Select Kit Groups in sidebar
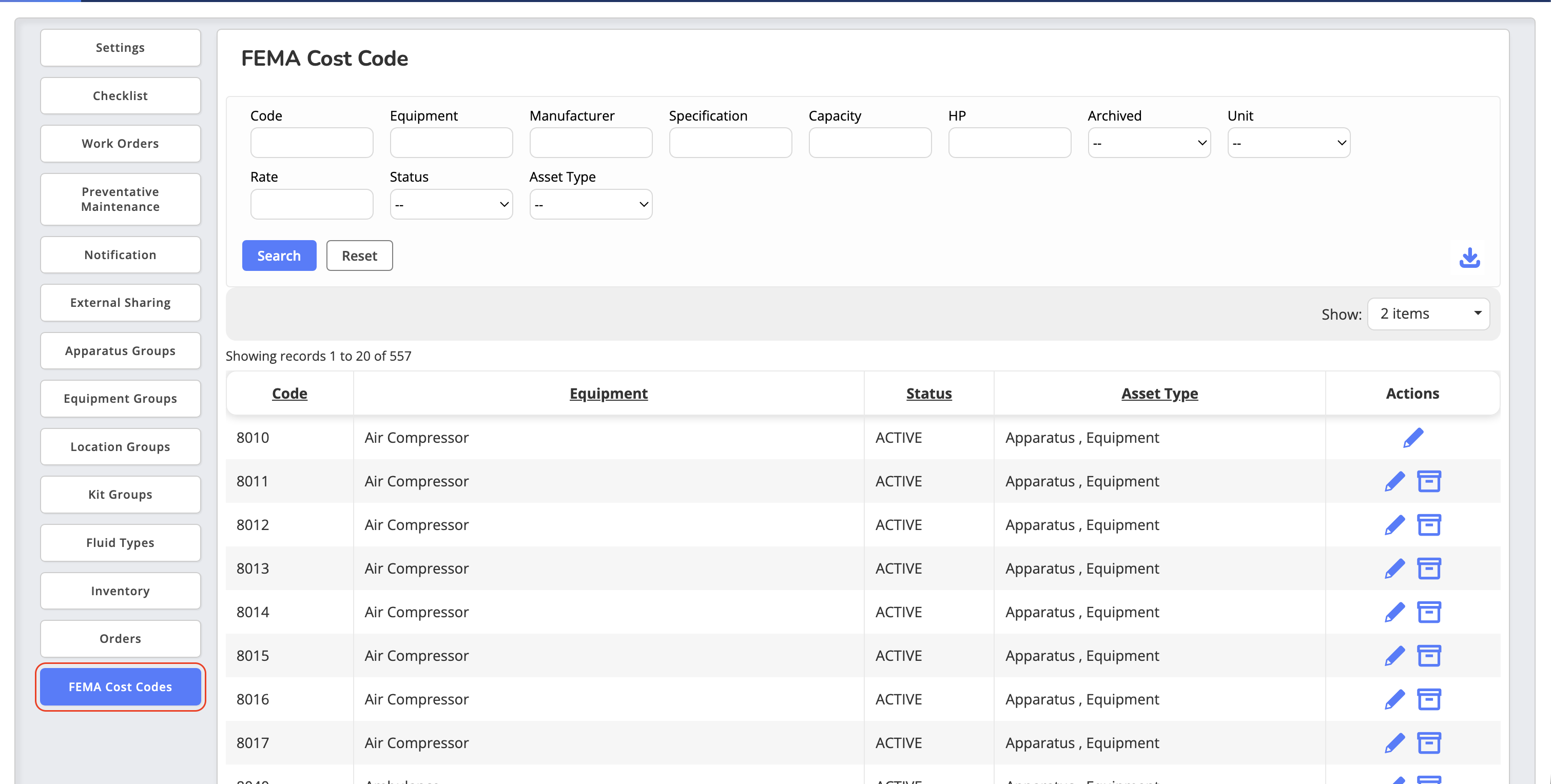The width and height of the screenshot is (1551, 784). pos(121,495)
